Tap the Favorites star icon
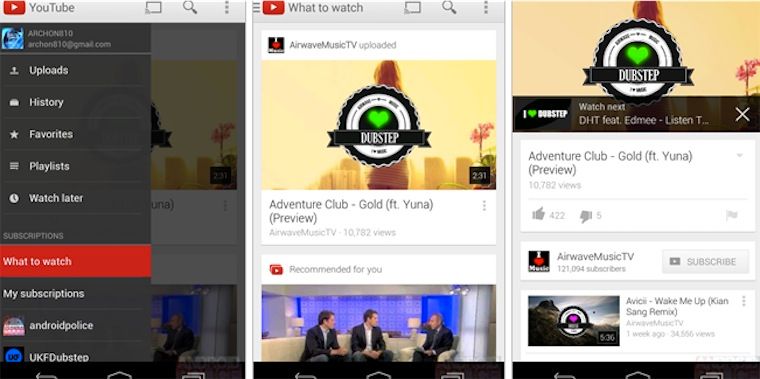Screen dimensions: 760x379 (14, 134)
